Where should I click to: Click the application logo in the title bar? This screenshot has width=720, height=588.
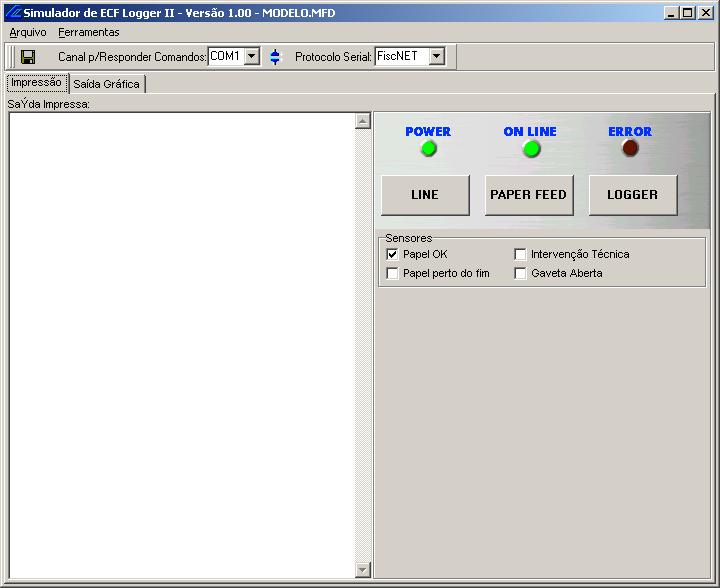click(13, 12)
